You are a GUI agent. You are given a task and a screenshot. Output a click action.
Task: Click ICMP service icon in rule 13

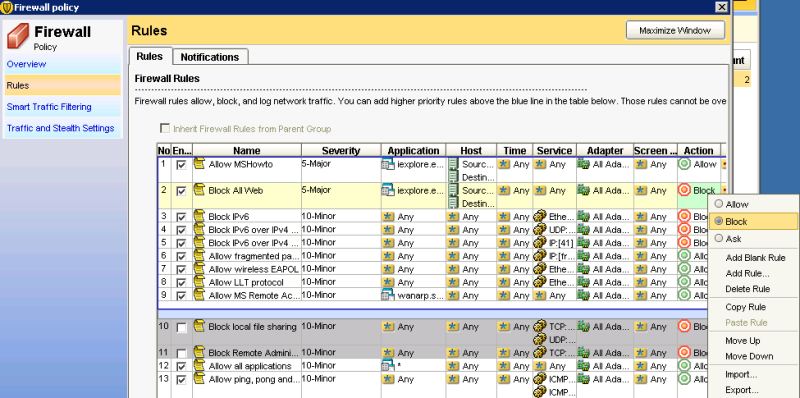click(540, 379)
